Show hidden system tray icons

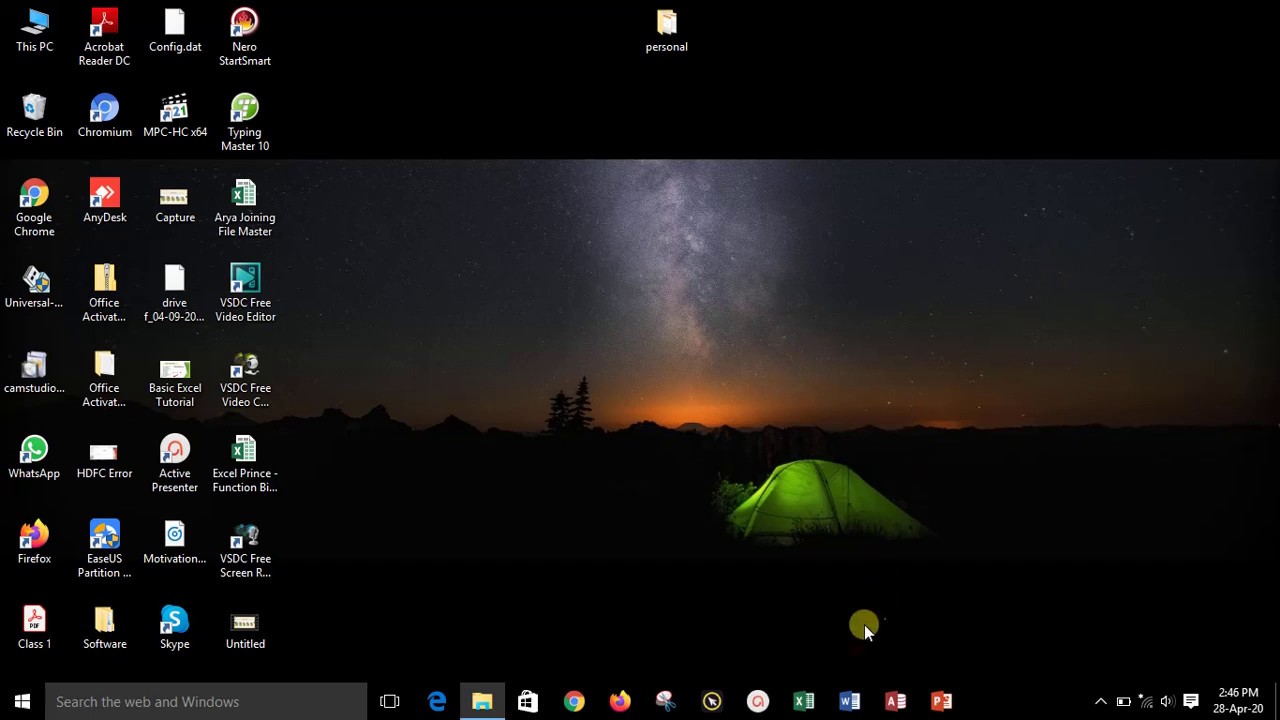1101,701
